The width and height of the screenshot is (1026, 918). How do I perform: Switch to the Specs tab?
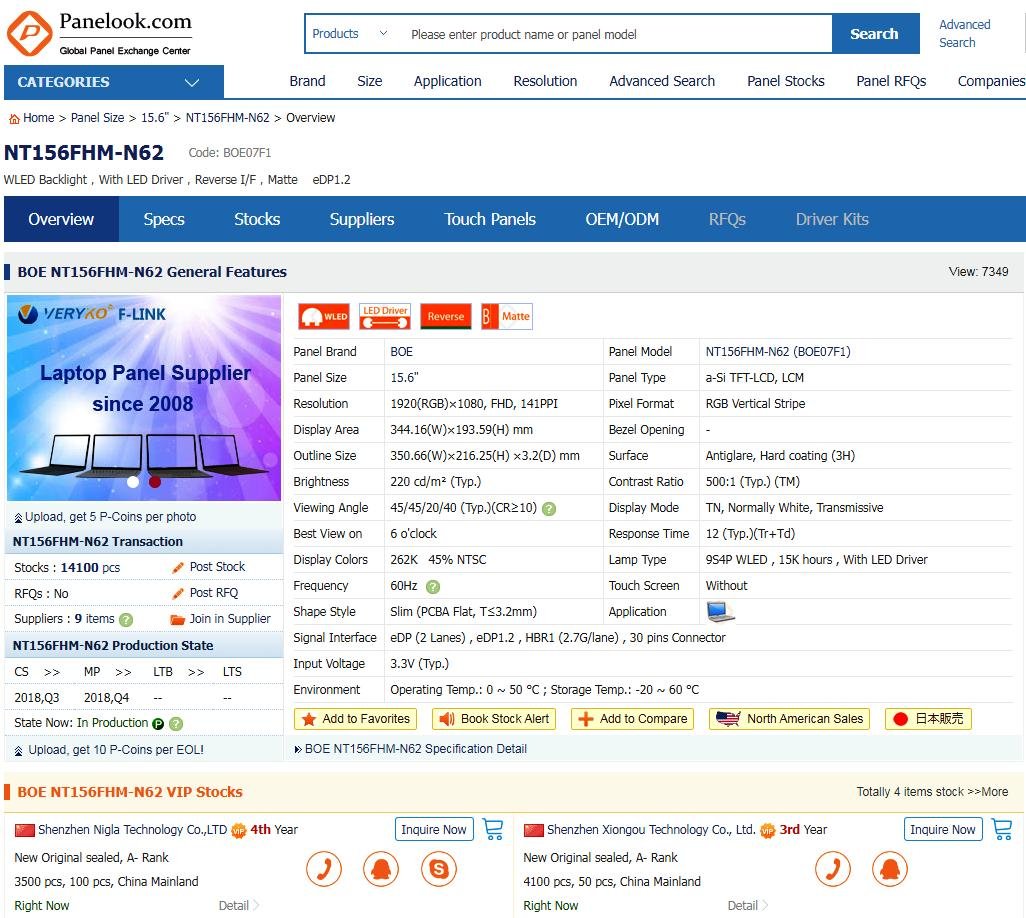164,219
